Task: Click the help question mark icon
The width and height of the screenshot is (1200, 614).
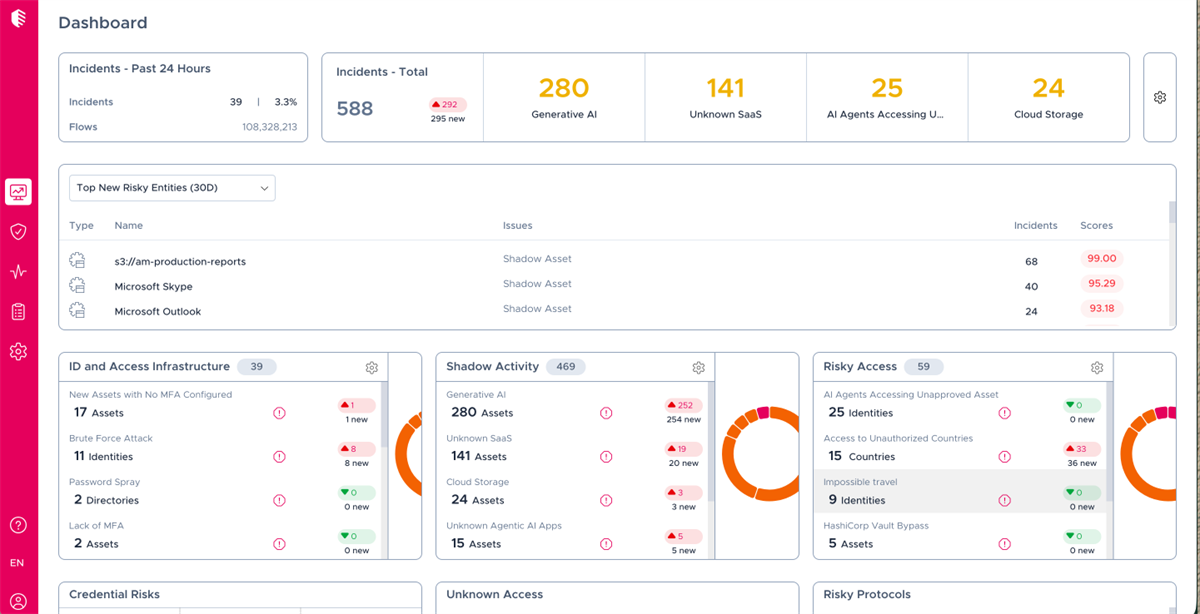Action: (18, 525)
